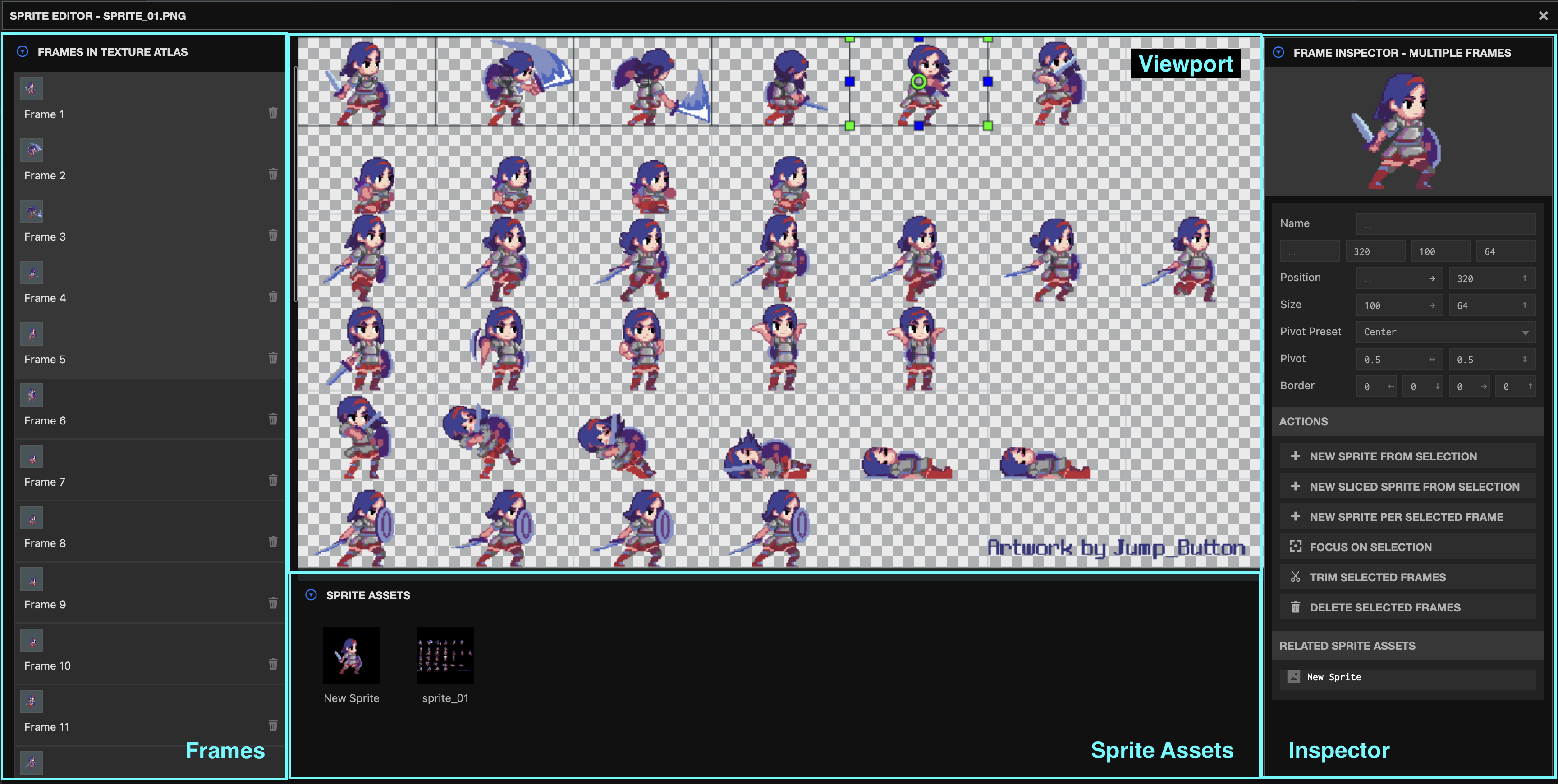
Task: Click the green bottom-left corner handle of selection
Action: [x=849, y=126]
